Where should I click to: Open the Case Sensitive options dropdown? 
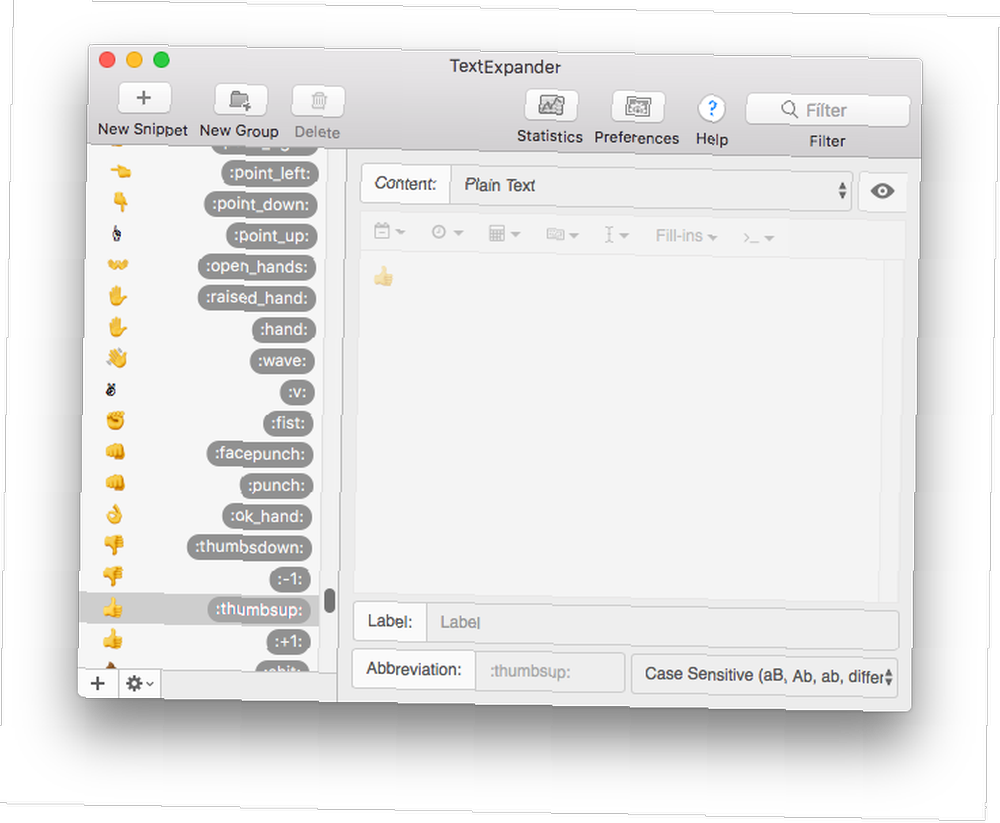click(x=765, y=676)
